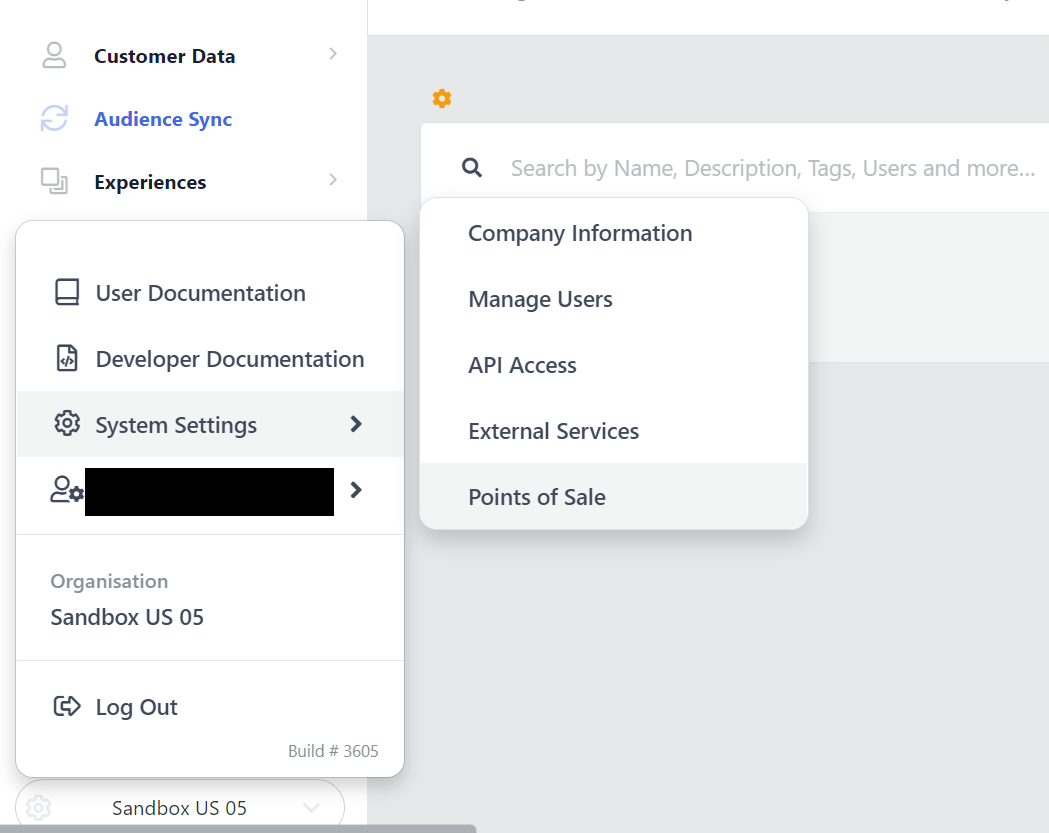
Task: Click the Experiences layers icon
Action: tap(54, 182)
